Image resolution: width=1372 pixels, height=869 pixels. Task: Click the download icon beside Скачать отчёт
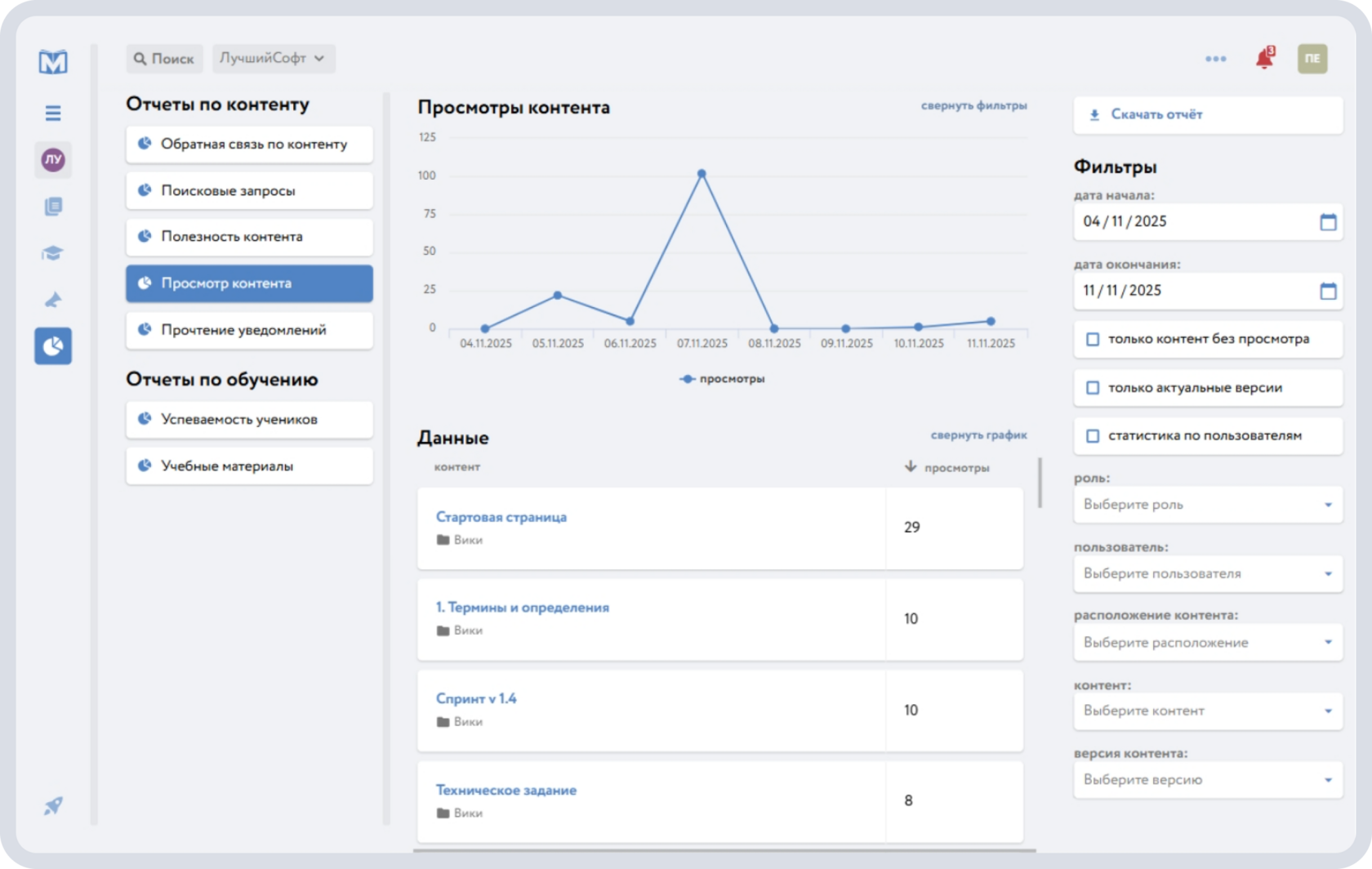(x=1094, y=115)
